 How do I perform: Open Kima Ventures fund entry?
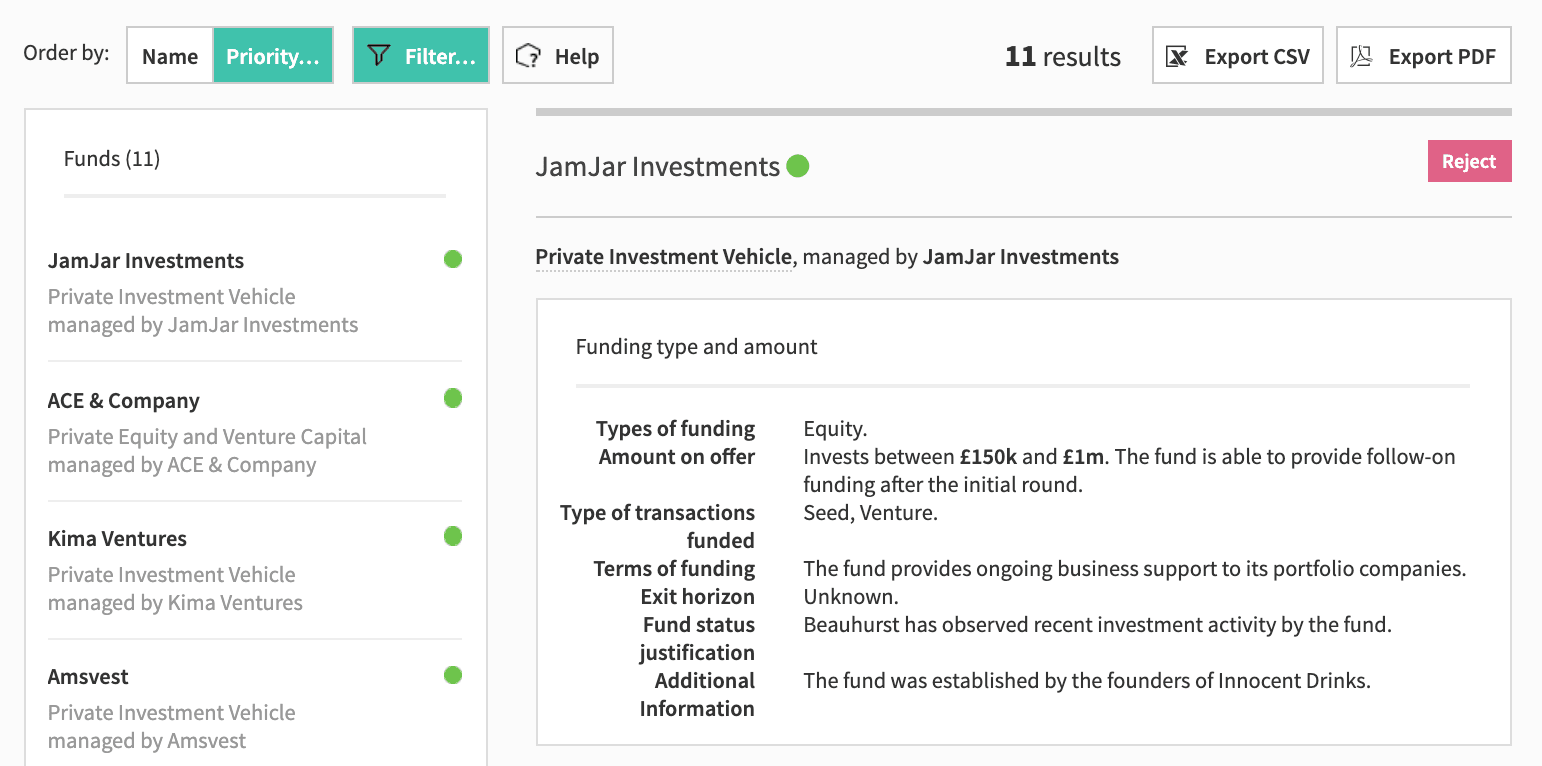255,570
